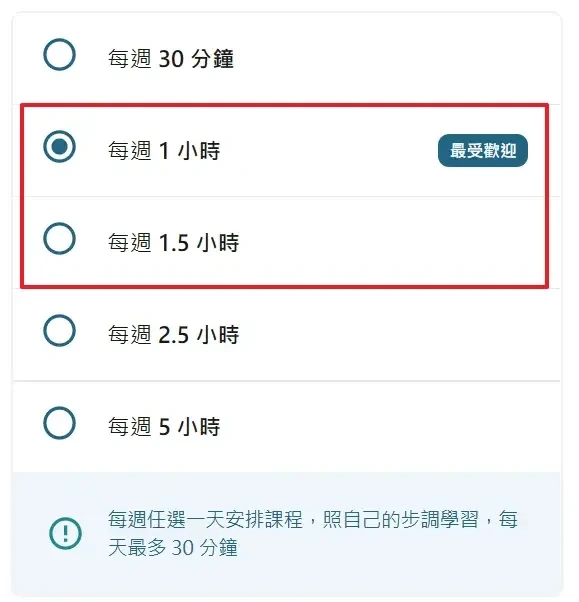Select the 每週 2.5 小時 radio button
The width and height of the screenshot is (579, 602).
pos(59,331)
